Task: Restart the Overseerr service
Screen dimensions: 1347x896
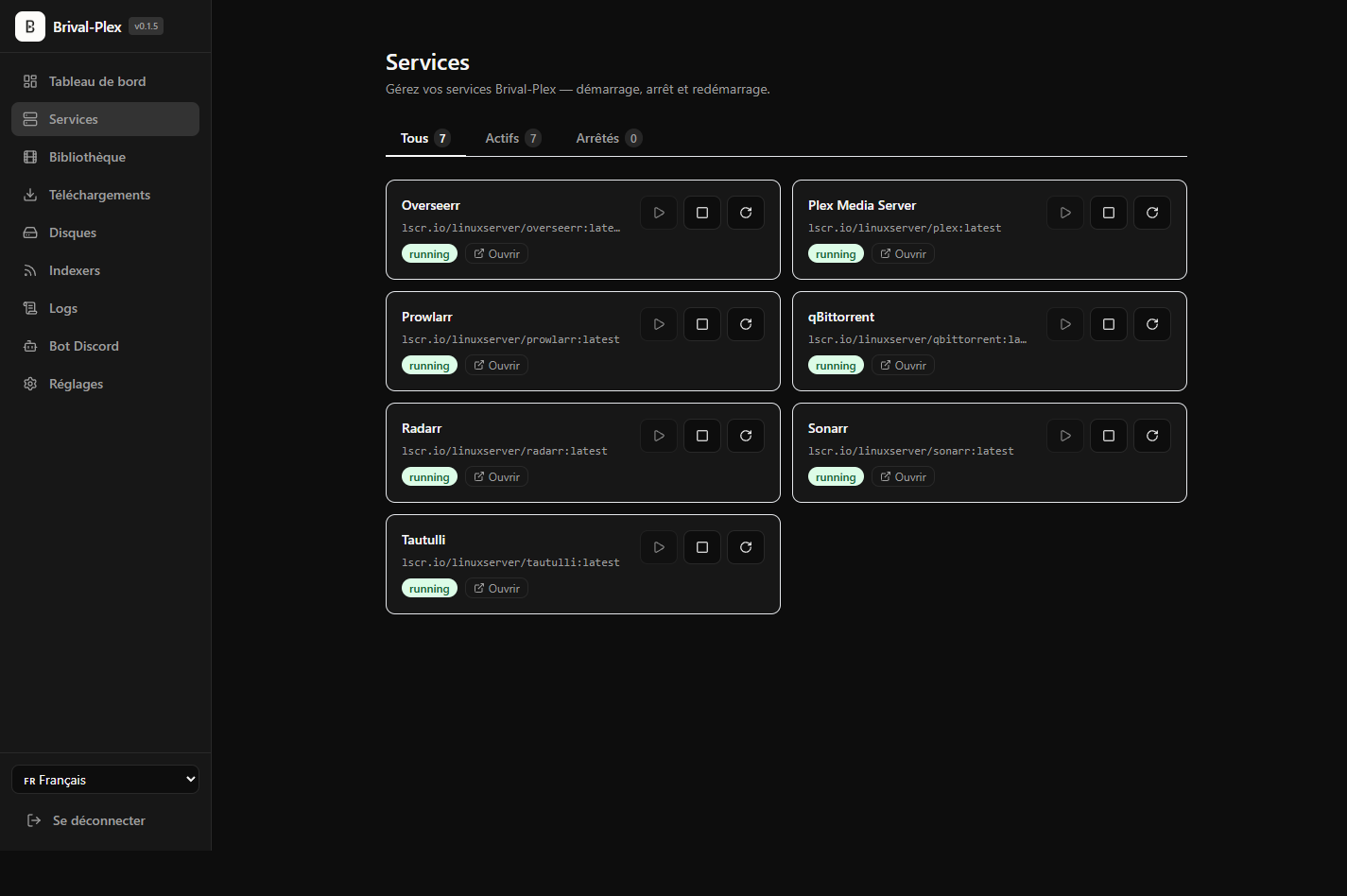Action: pos(746,213)
